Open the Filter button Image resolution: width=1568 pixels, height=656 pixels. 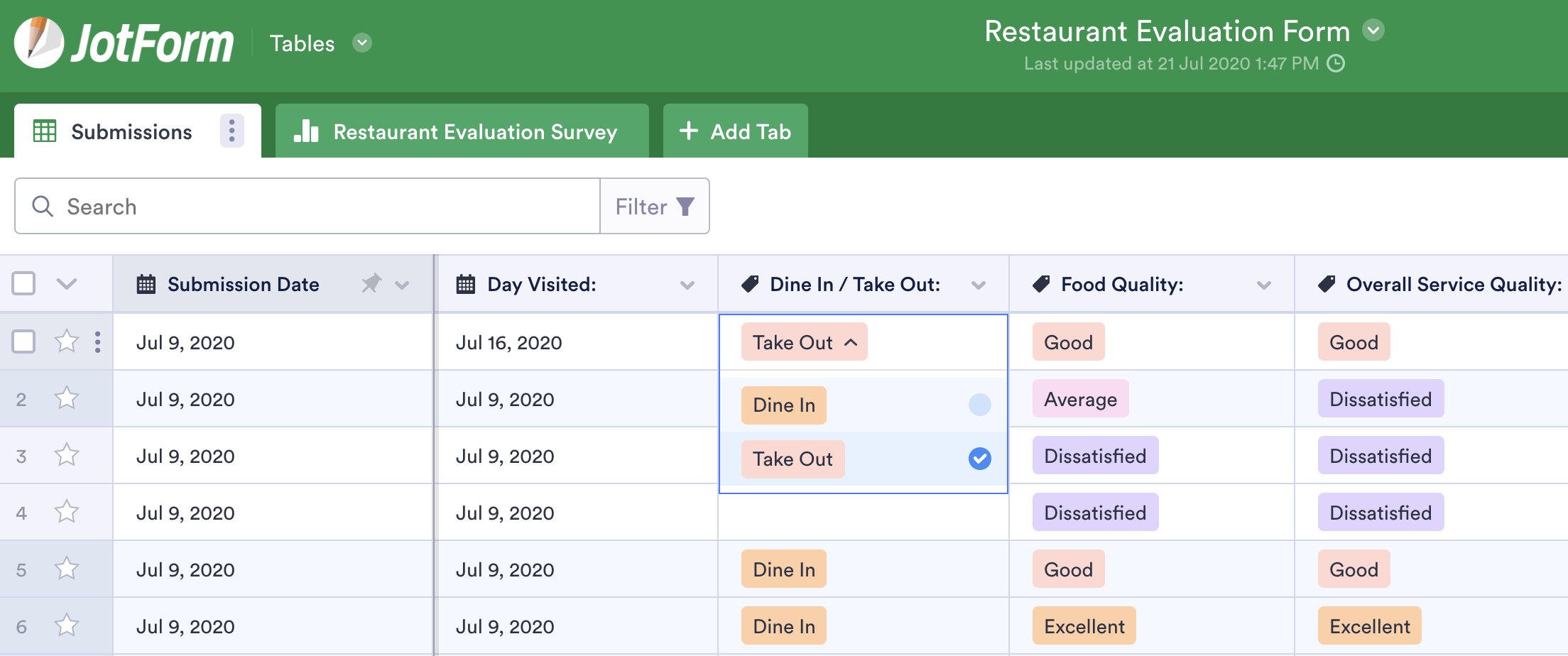pyautogui.click(x=654, y=207)
